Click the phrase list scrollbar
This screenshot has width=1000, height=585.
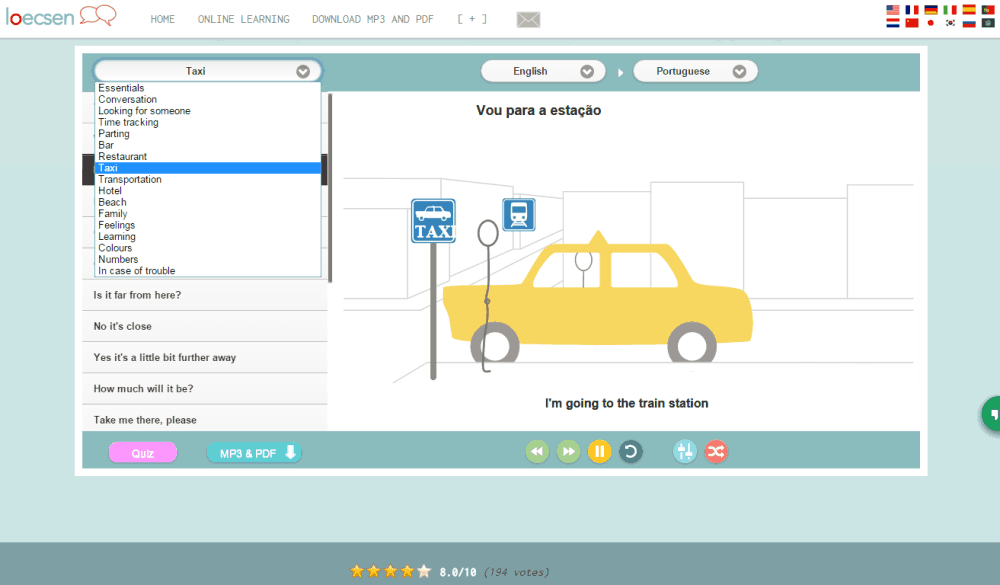(x=330, y=188)
